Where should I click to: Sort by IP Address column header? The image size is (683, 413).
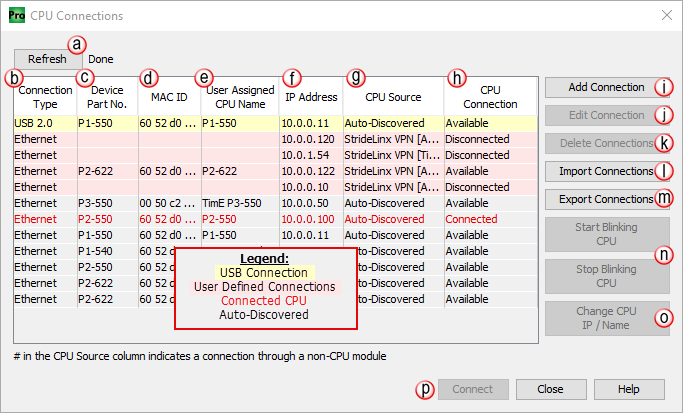(311, 97)
